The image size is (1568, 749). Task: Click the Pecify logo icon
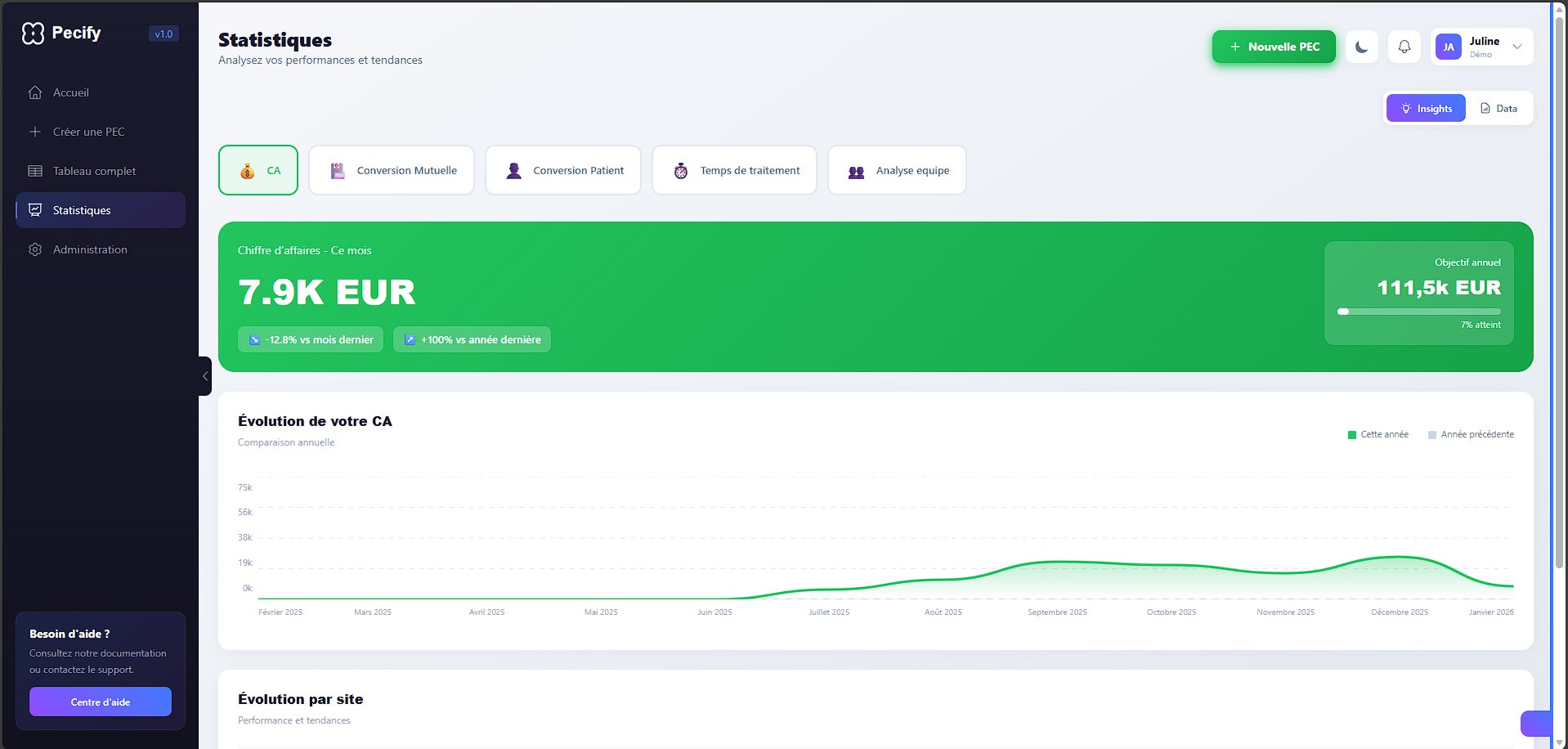(33, 33)
